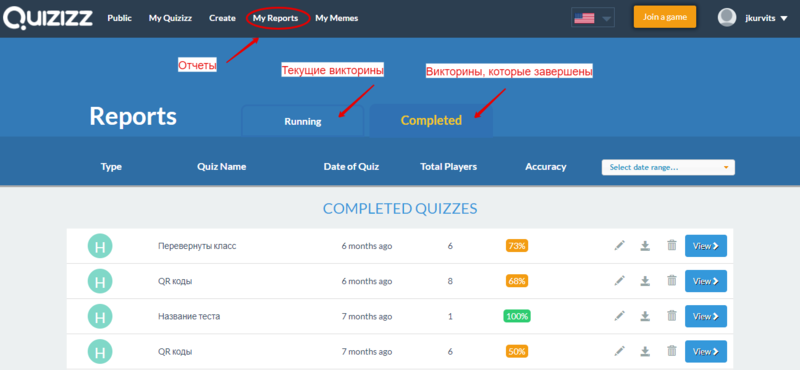Screen dimensions: 800x370
Task: Click the Quizizz logo
Action: click(x=48, y=18)
